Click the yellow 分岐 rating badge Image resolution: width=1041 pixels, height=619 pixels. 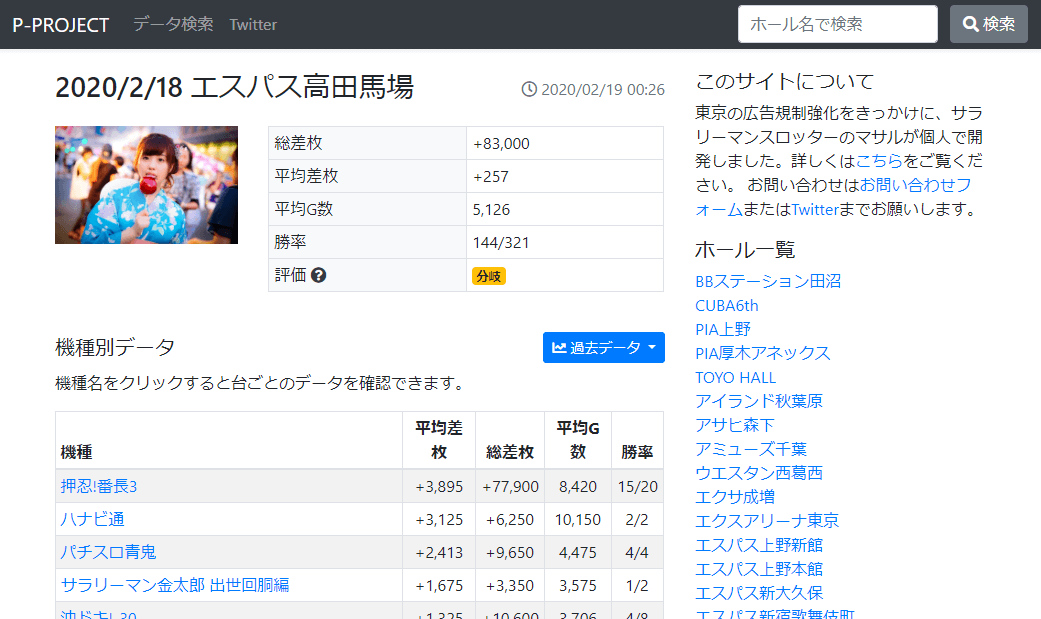[489, 276]
